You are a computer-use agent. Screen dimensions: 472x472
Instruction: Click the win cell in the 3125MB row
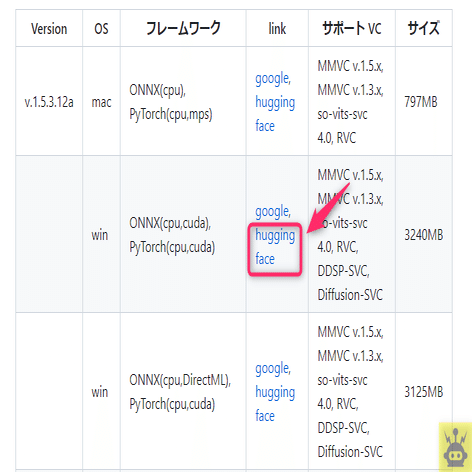tap(101, 392)
